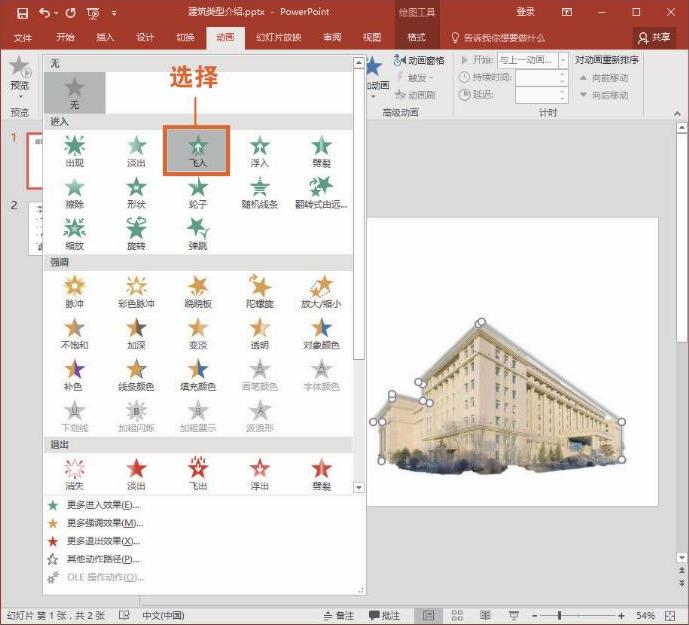Apply the 对象颜色 emphasis effect
Image resolution: width=689 pixels, height=625 pixels.
[321, 334]
